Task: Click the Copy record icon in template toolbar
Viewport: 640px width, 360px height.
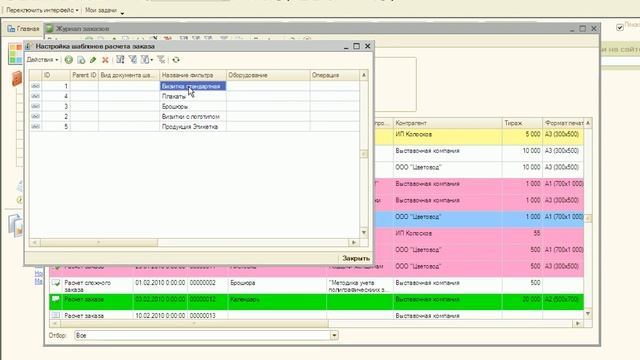Action: point(81,60)
